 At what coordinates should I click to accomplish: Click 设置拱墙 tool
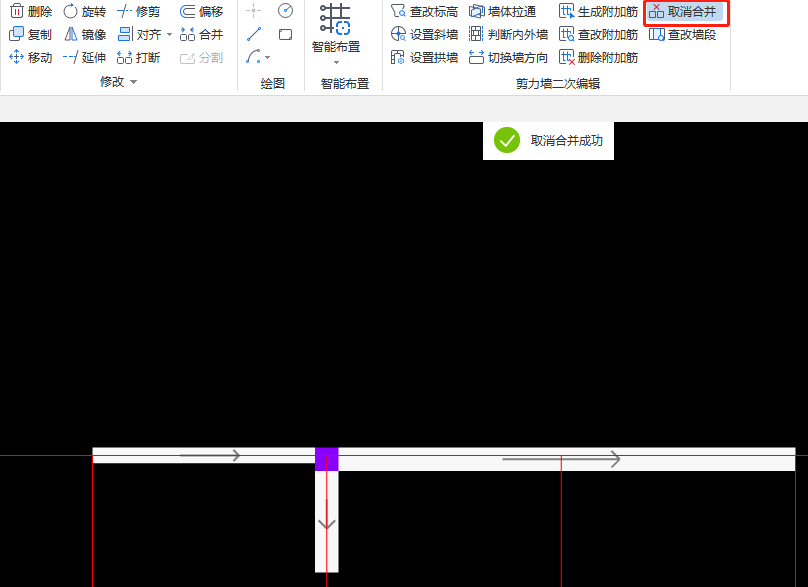pos(424,57)
